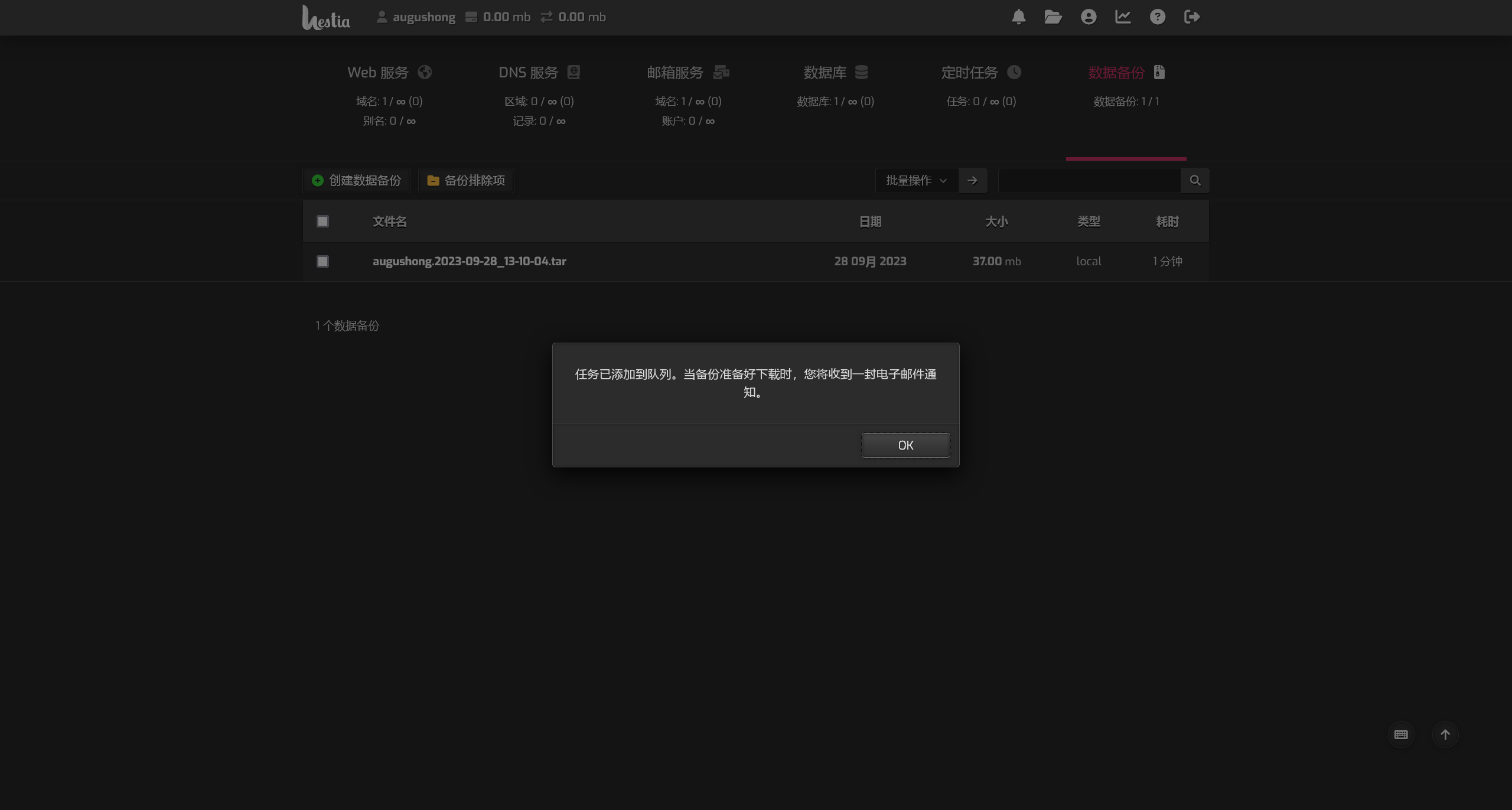Open the help question mark icon

(1157, 17)
